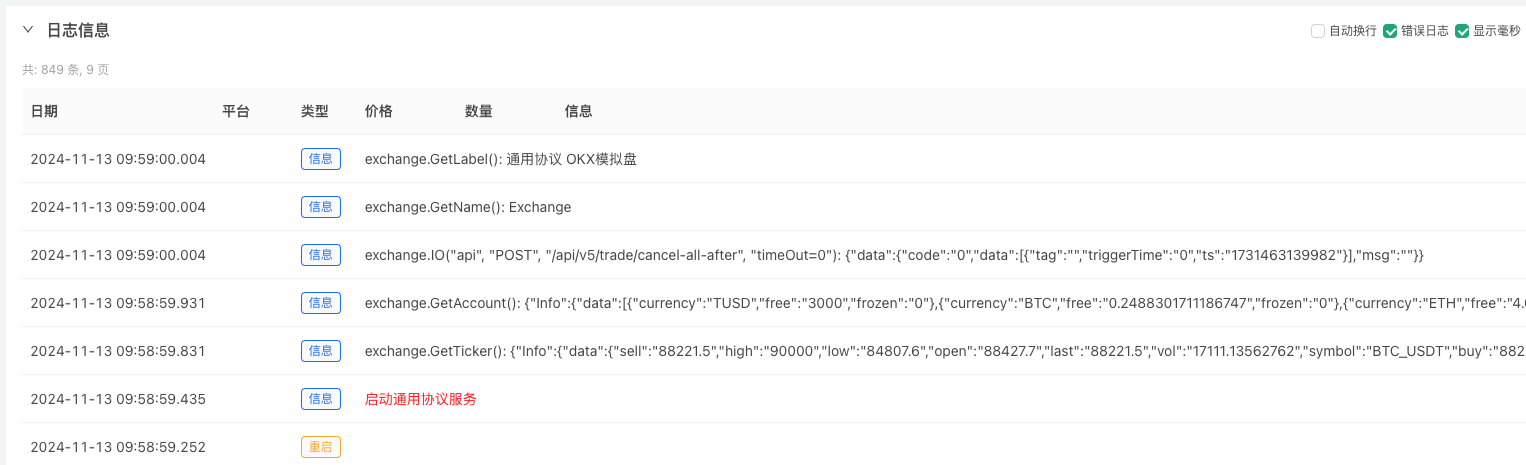Click the 信息 tag beside 启动通用协议服务
The width and height of the screenshot is (1526, 465).
tap(321, 399)
